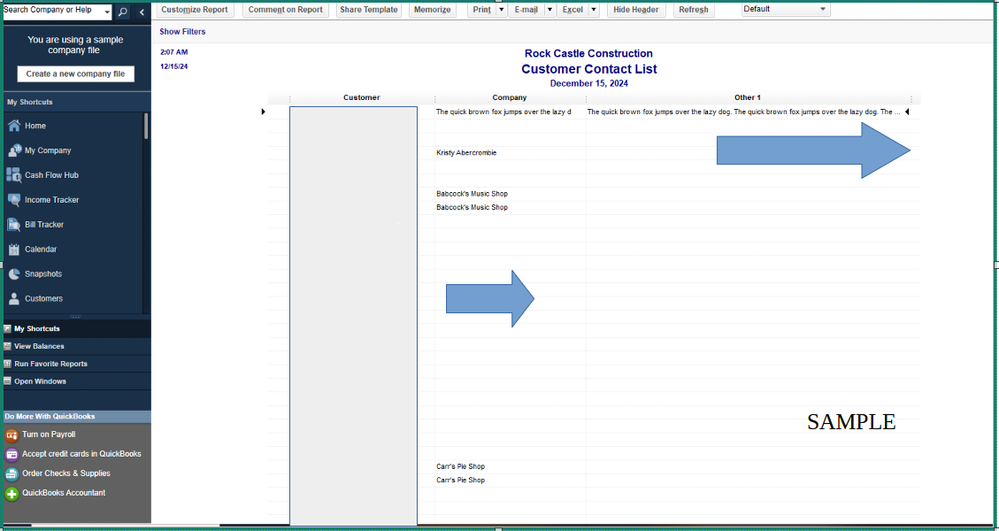The image size is (999, 531).
Task: Click the Hide Header button
Action: point(636,10)
